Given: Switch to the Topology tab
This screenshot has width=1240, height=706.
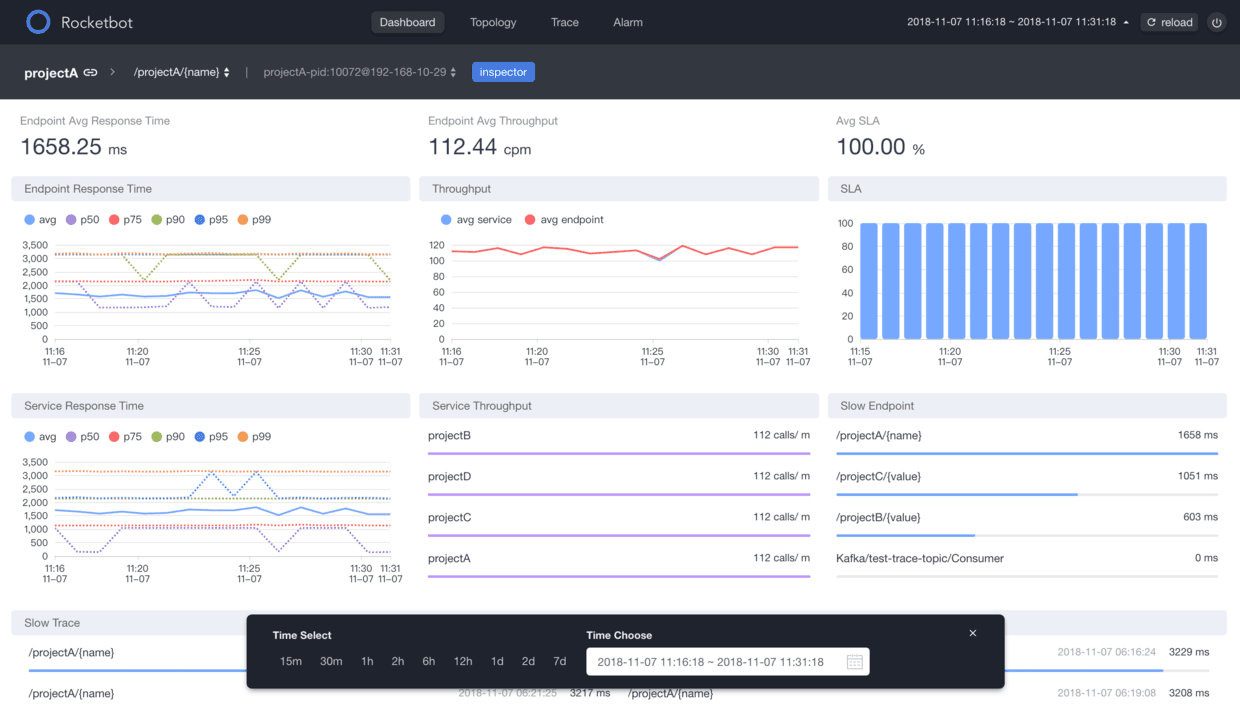Looking at the screenshot, I should pyautogui.click(x=492, y=21).
